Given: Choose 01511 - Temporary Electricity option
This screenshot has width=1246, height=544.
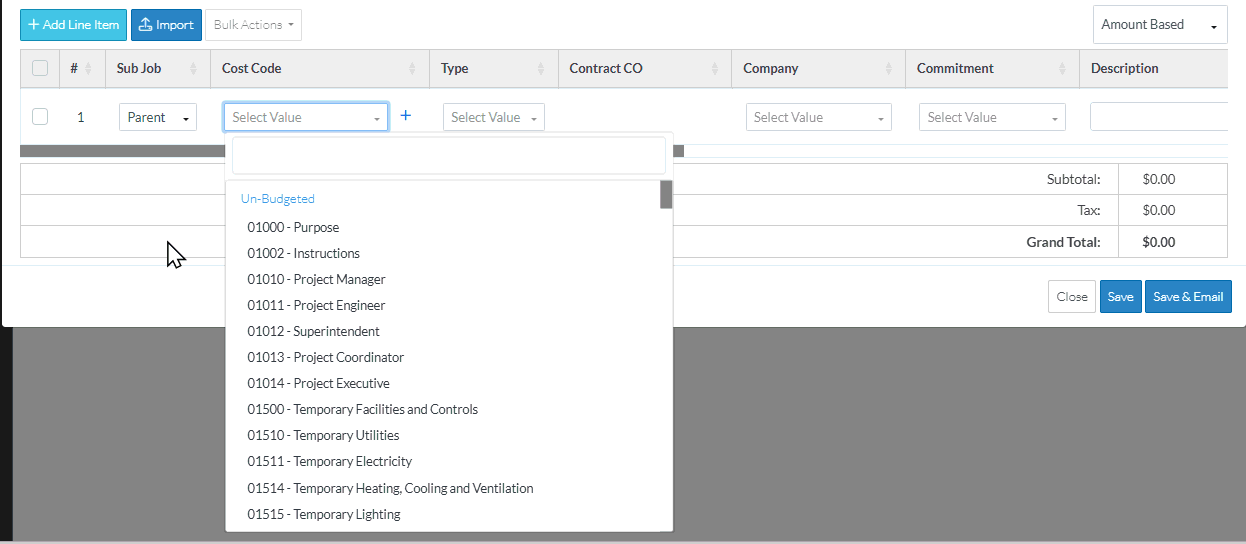Looking at the screenshot, I should [x=329, y=461].
